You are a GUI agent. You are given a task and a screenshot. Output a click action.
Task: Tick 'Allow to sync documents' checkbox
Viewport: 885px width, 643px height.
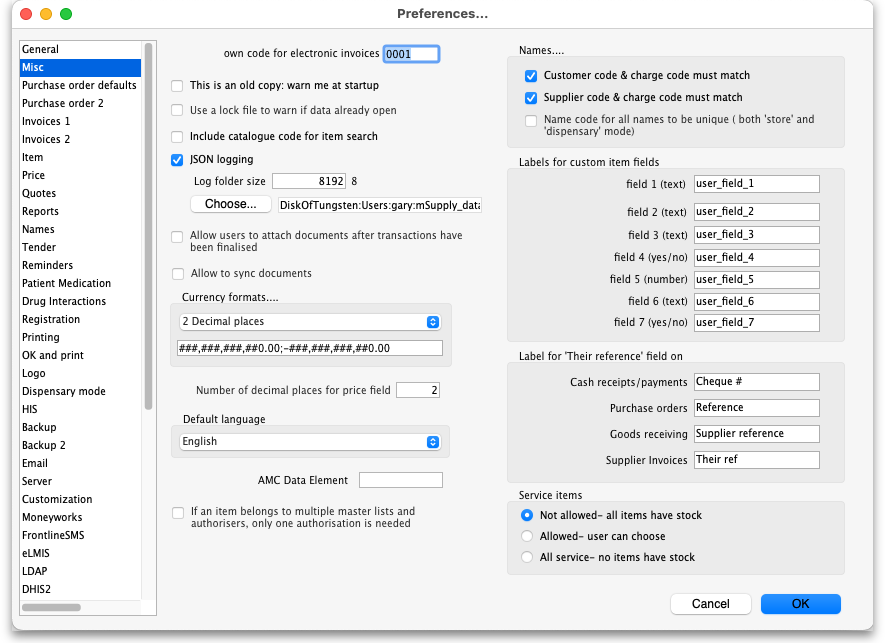[x=178, y=274]
